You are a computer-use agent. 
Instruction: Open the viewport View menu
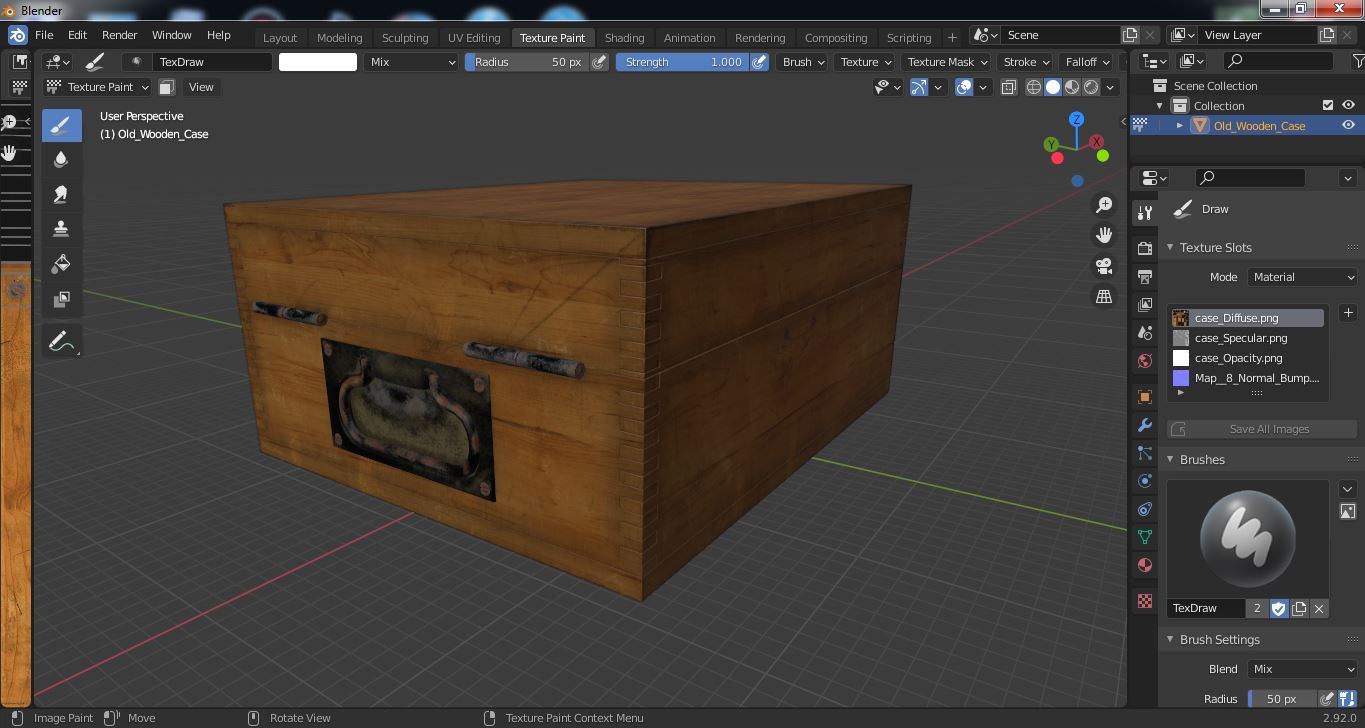[x=201, y=87]
